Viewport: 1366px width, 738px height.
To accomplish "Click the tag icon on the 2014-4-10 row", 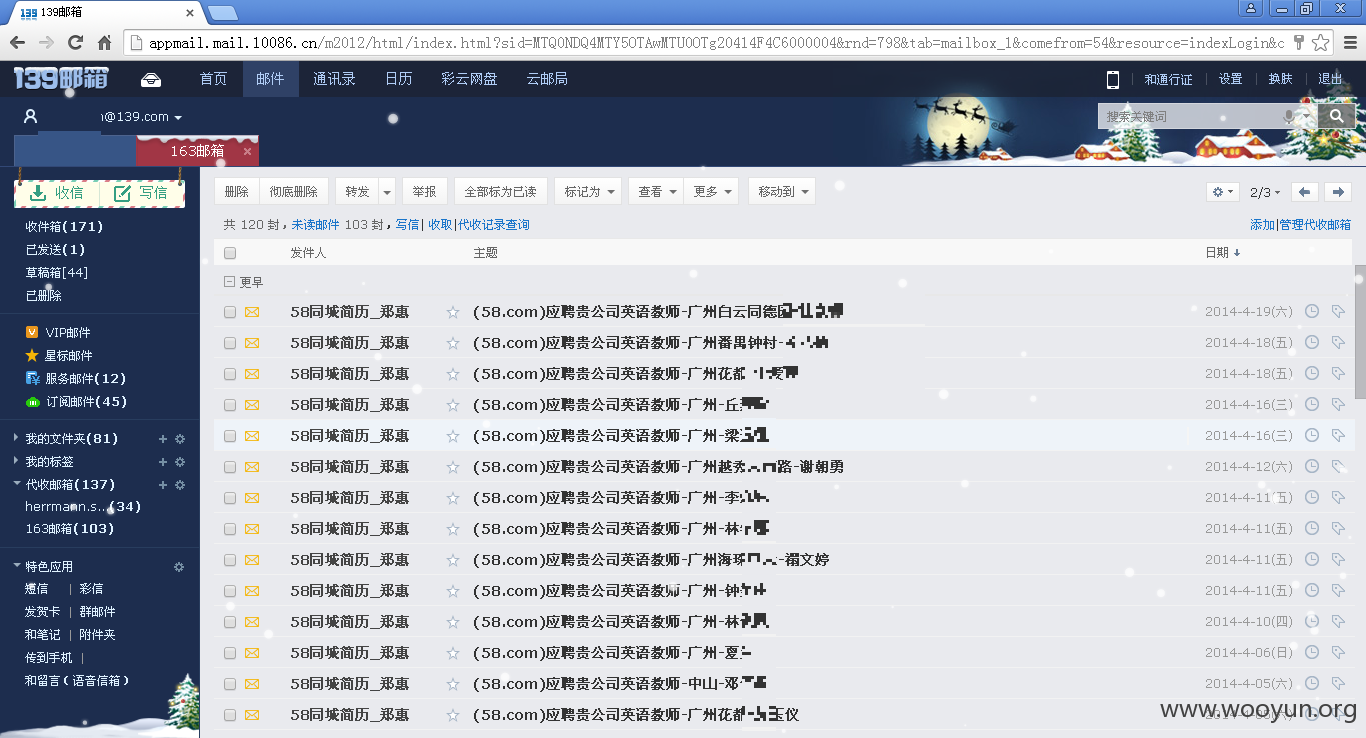I will (1338, 621).
